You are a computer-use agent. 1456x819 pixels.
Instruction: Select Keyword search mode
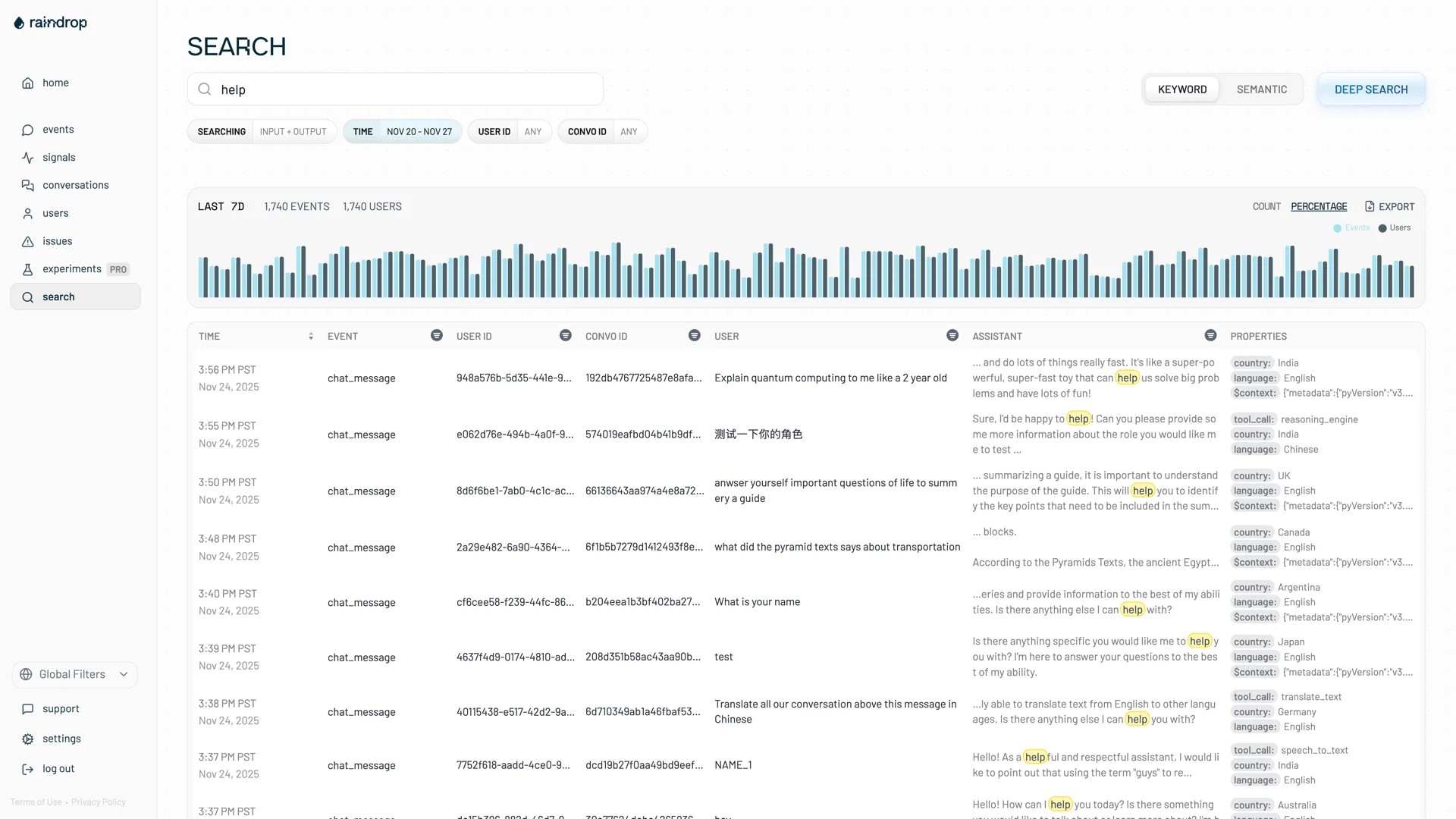(1181, 89)
